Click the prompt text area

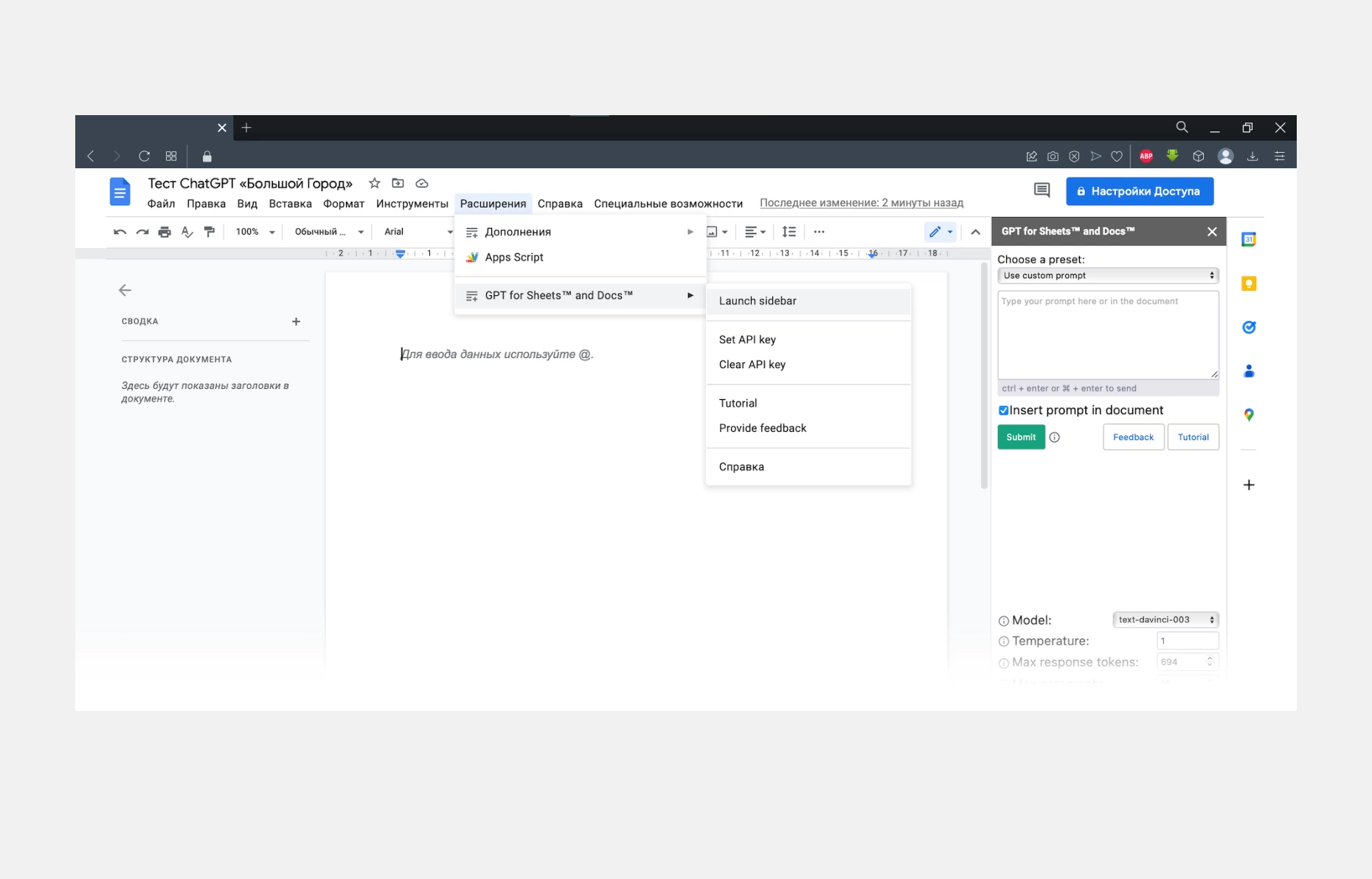coord(1108,335)
